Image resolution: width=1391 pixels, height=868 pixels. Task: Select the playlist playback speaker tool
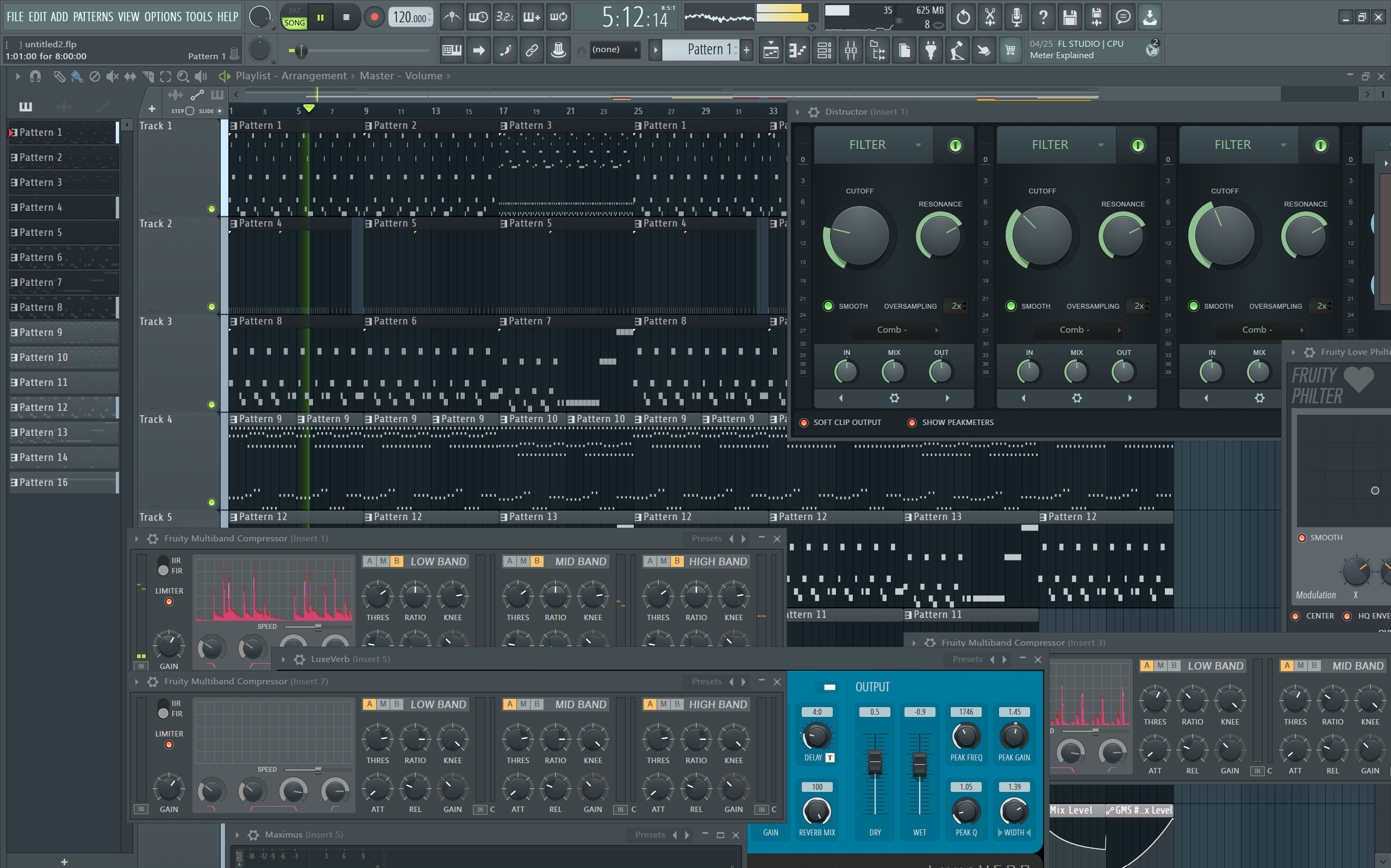pos(201,76)
